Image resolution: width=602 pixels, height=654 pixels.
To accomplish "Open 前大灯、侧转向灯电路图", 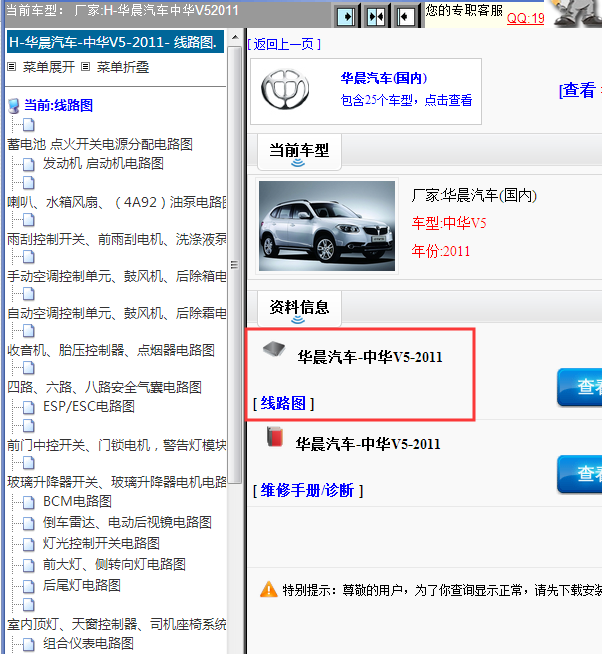I will 114,565.
